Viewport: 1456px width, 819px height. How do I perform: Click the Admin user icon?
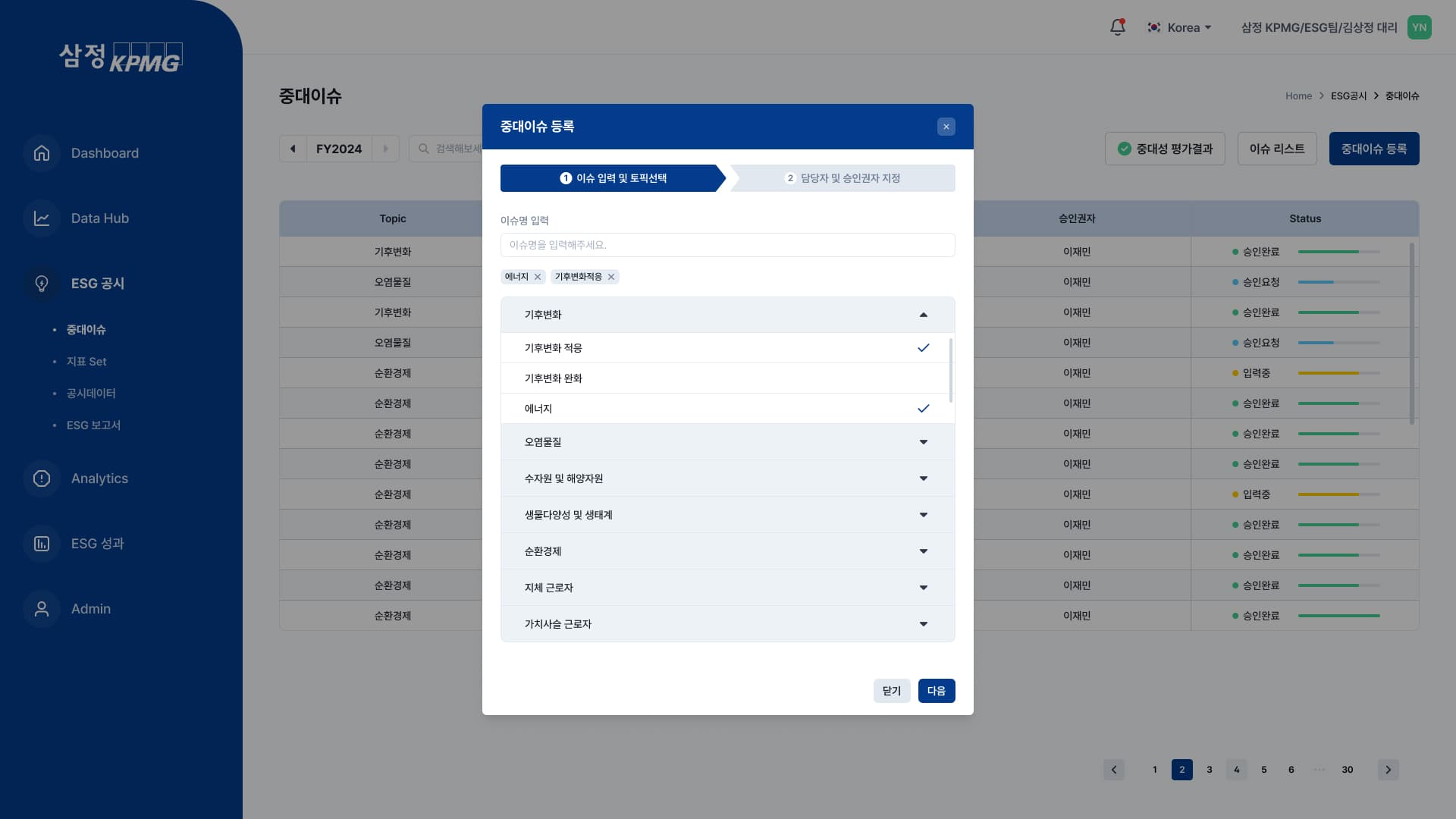pyautogui.click(x=42, y=609)
